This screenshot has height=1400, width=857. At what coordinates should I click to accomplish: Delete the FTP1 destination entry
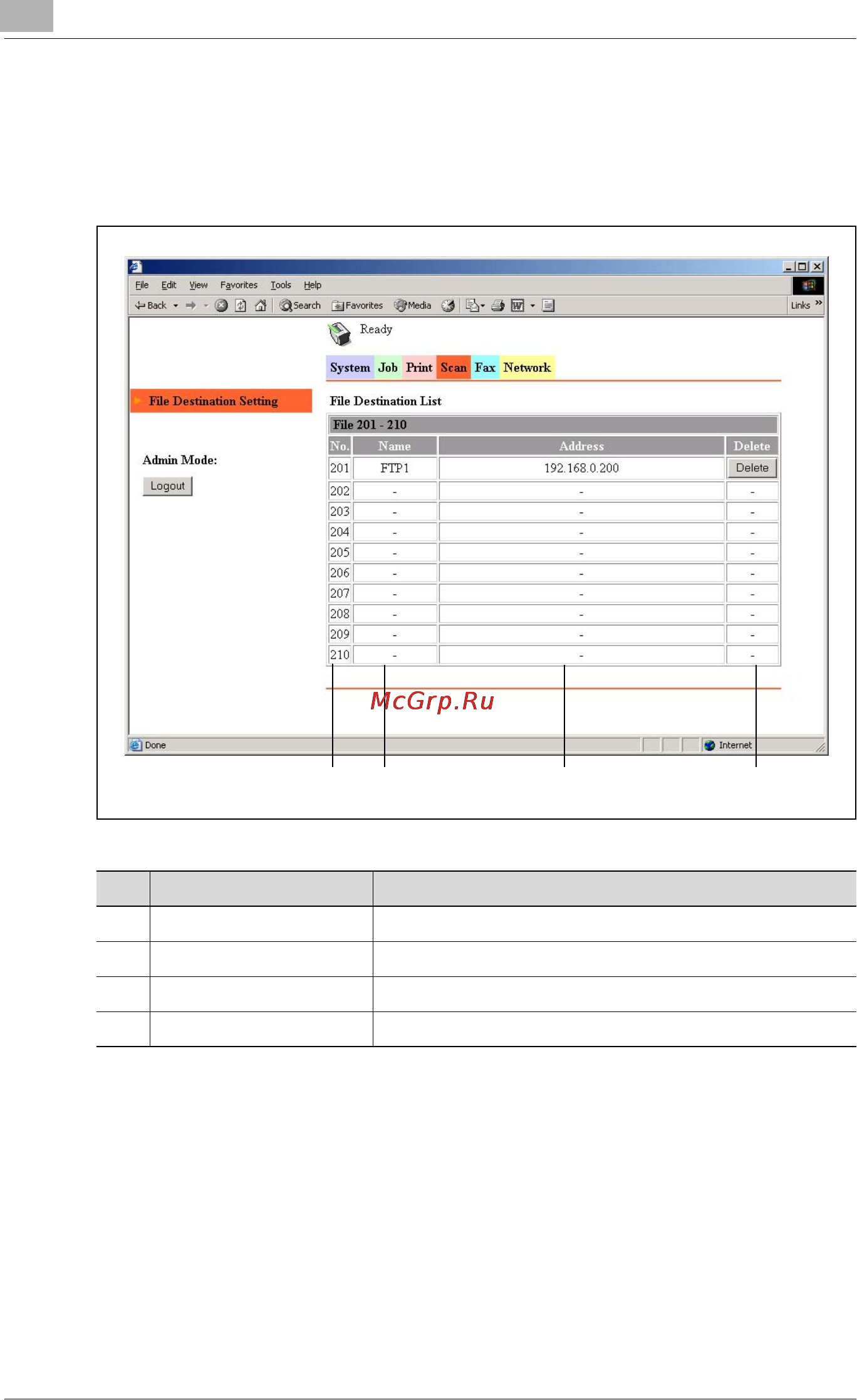coord(752,468)
